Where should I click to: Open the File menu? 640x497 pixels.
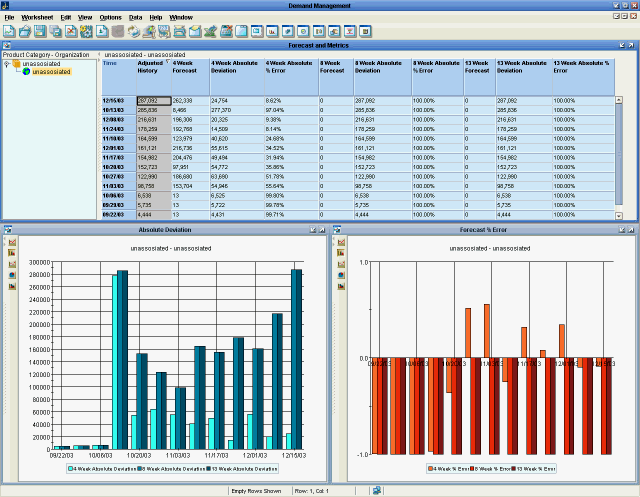9,18
